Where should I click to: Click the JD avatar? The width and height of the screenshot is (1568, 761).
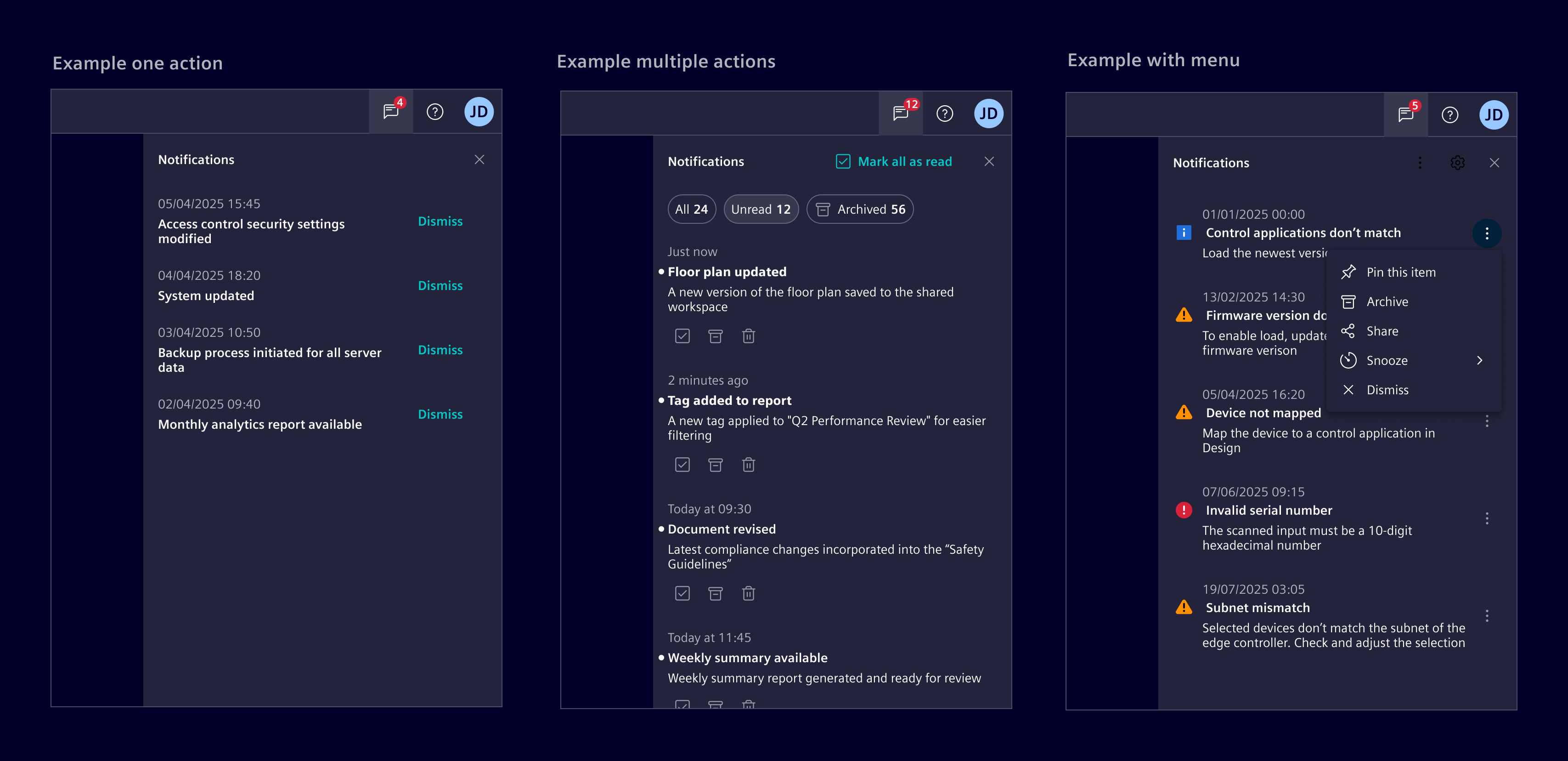(x=479, y=111)
